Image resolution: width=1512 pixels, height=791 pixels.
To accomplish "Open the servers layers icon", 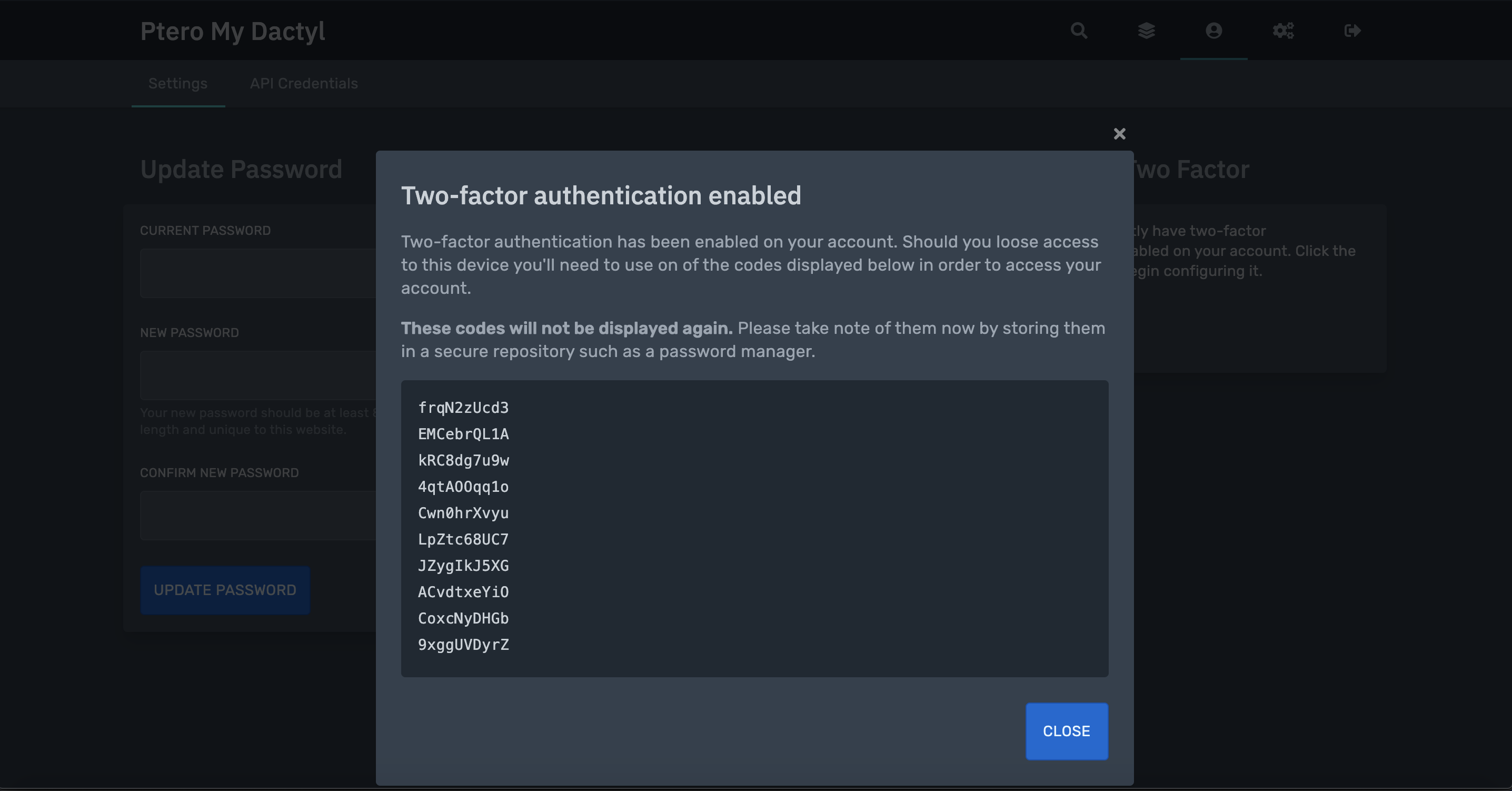I will coord(1146,31).
